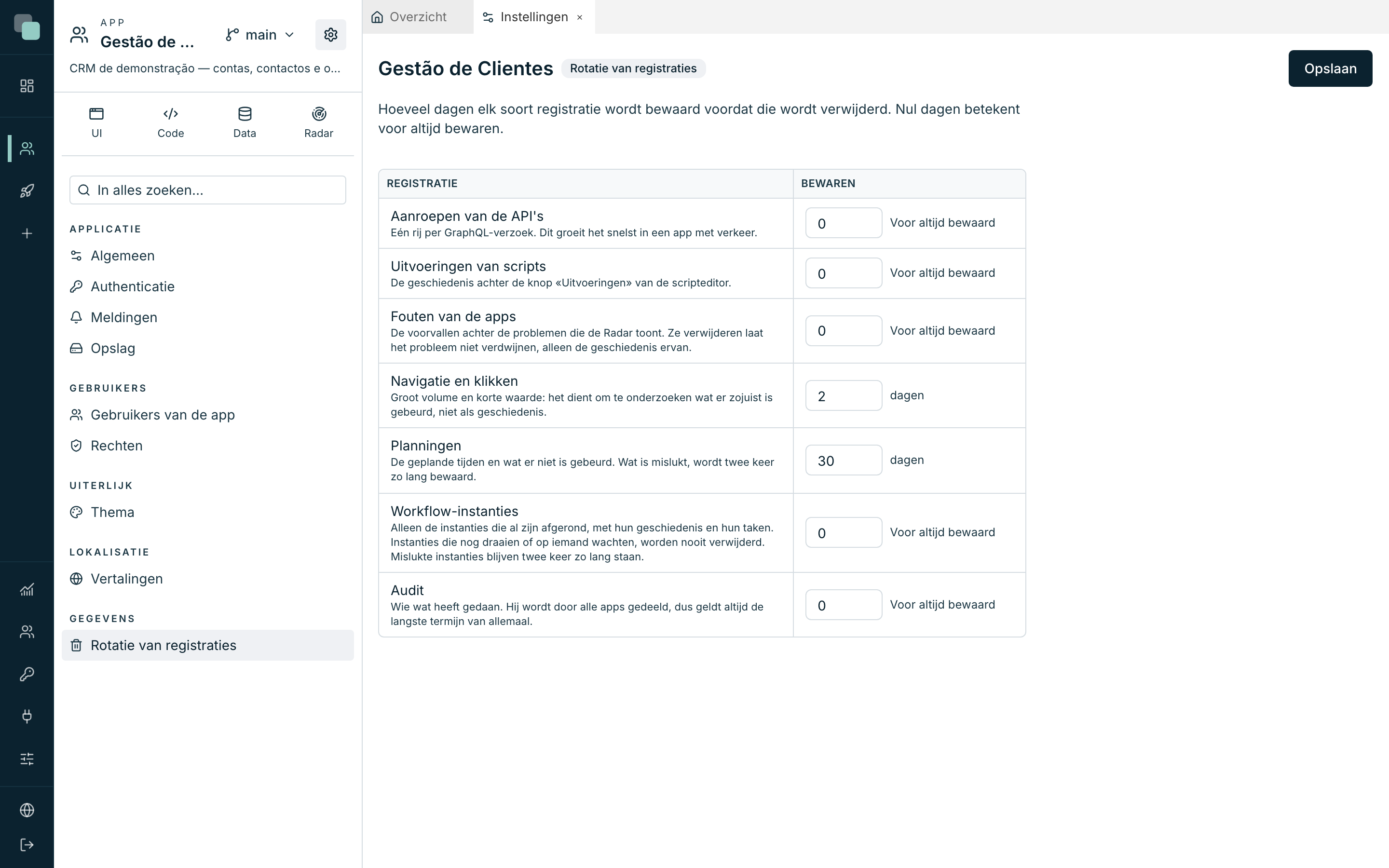Close the Instellingen tab

tap(580, 17)
